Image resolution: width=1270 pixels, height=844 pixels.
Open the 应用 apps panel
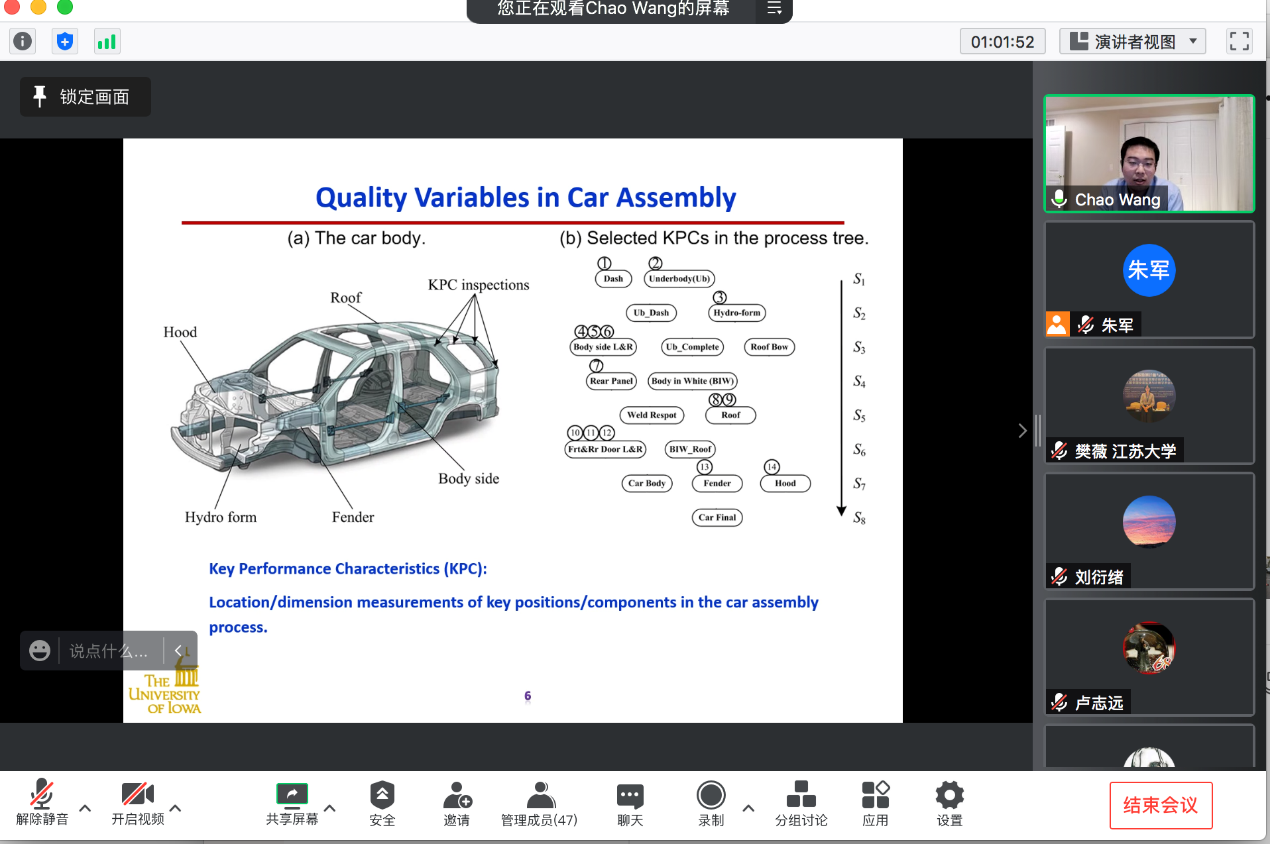point(875,804)
